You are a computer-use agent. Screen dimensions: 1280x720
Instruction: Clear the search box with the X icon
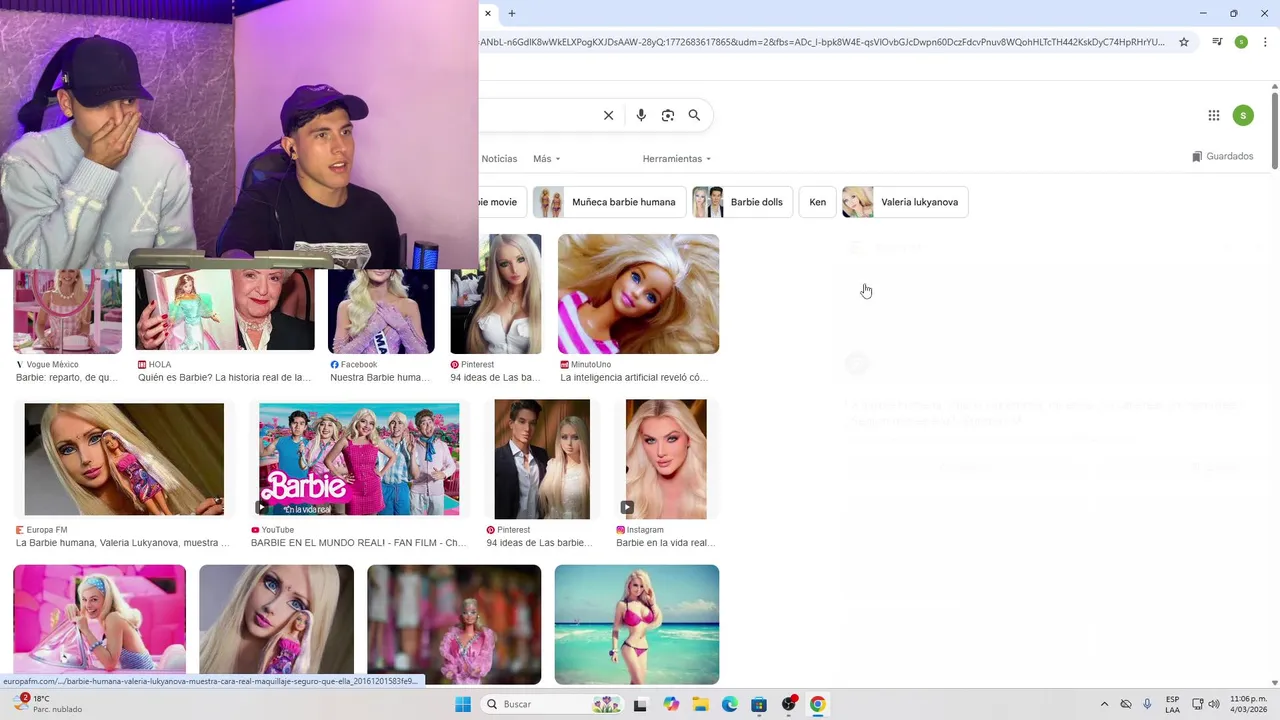tap(608, 115)
